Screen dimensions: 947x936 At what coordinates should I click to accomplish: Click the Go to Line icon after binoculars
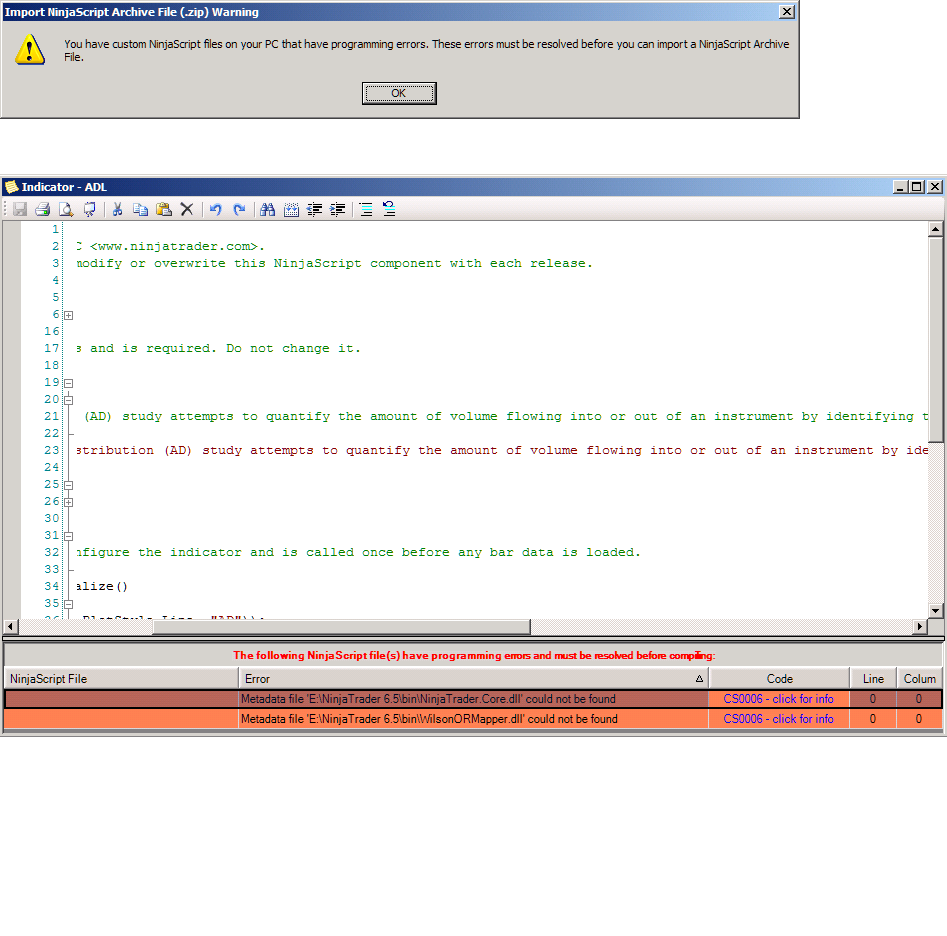click(291, 210)
